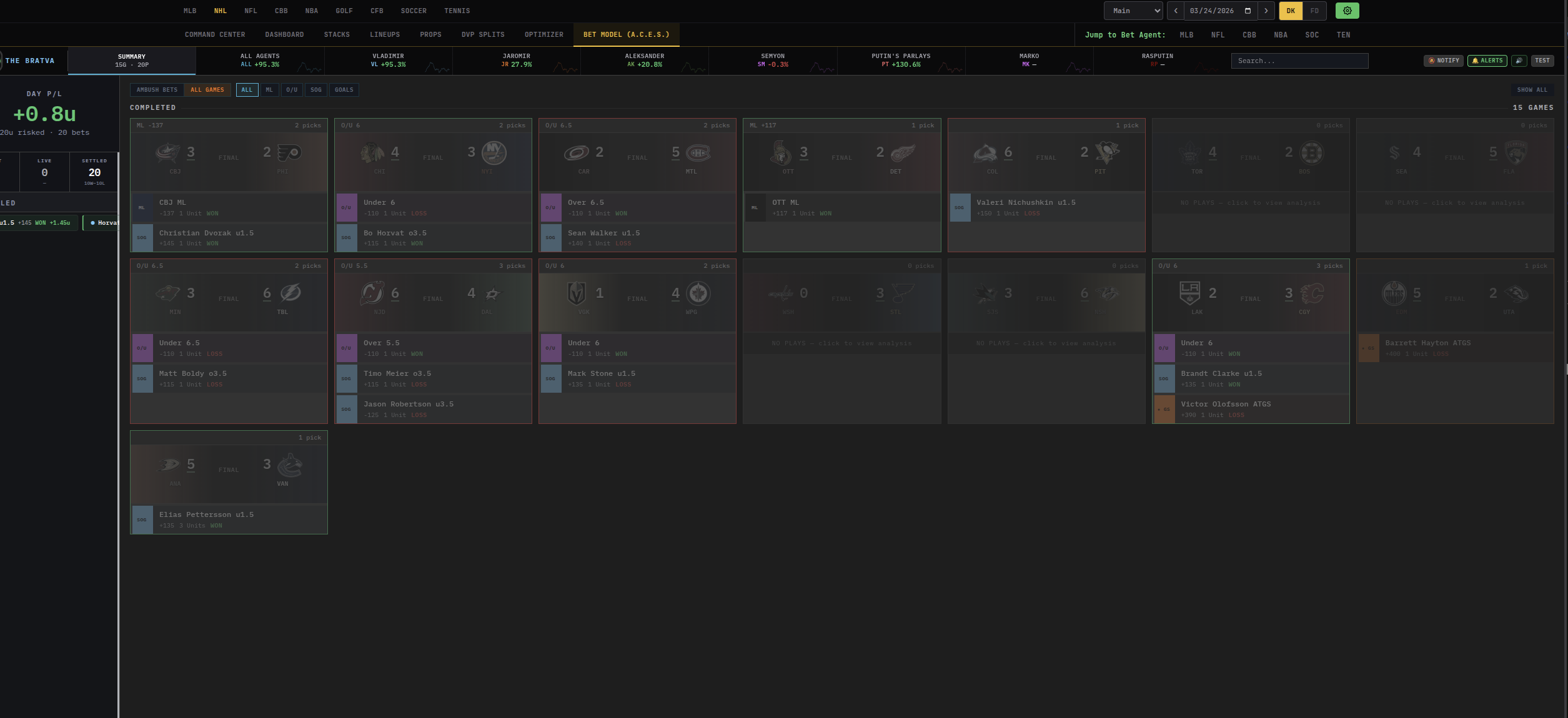
Task: Toggle AMBUSH BETS view on
Action: point(157,89)
